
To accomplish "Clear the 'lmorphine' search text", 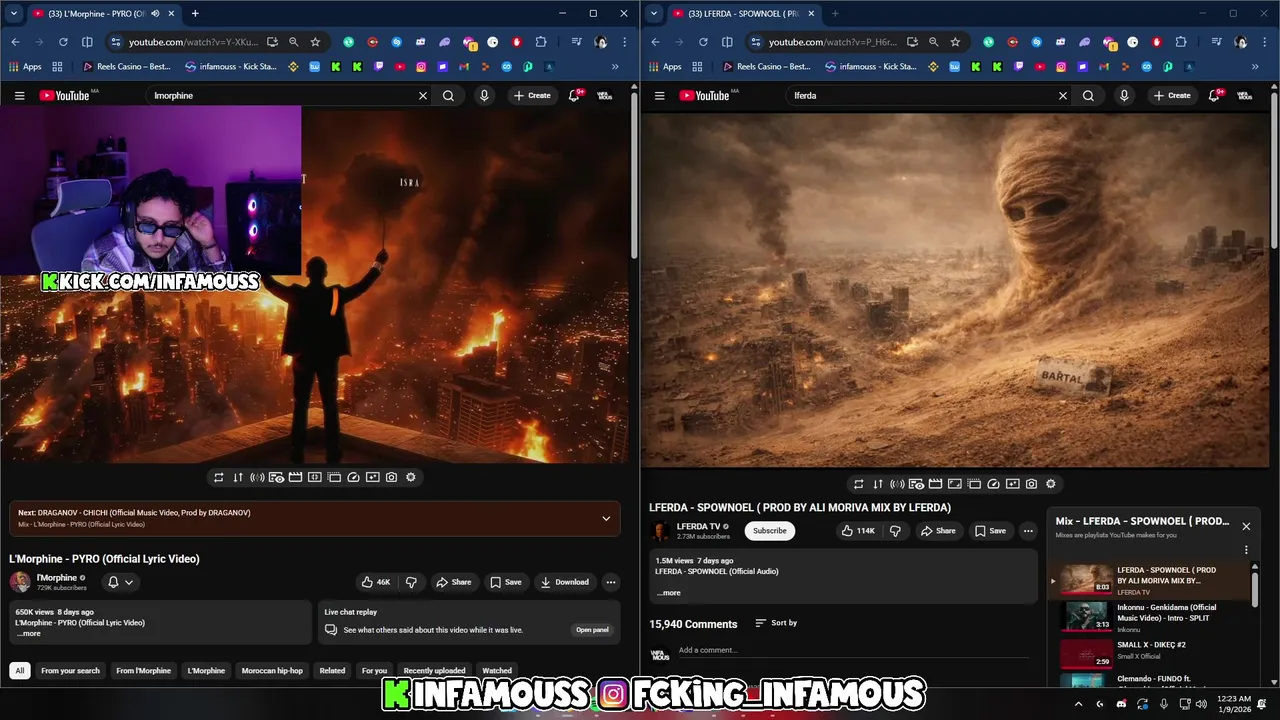I will pos(423,96).
